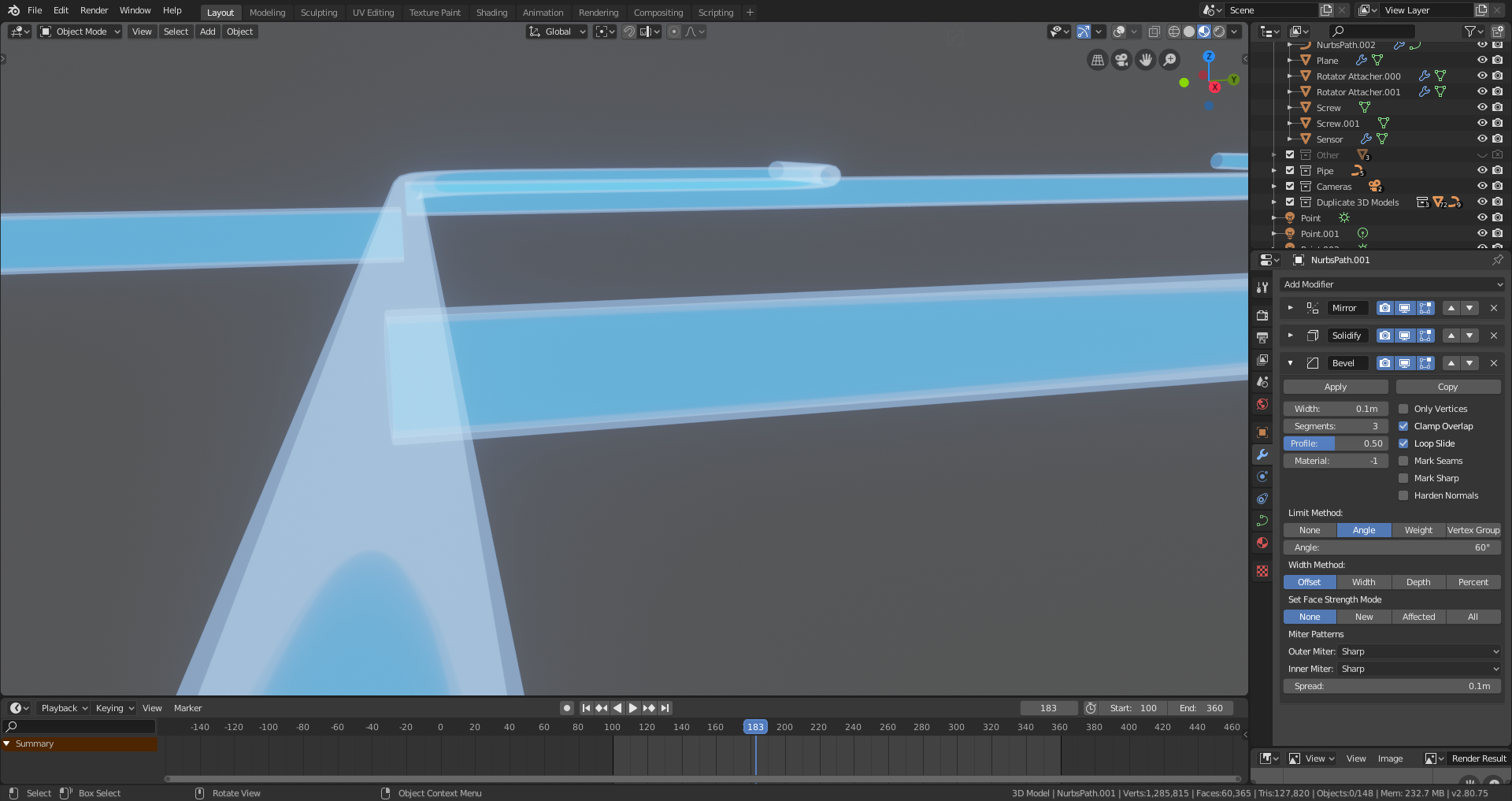Open the Add Modifier dropdown
Screen dimensions: 1512x801
click(1392, 284)
